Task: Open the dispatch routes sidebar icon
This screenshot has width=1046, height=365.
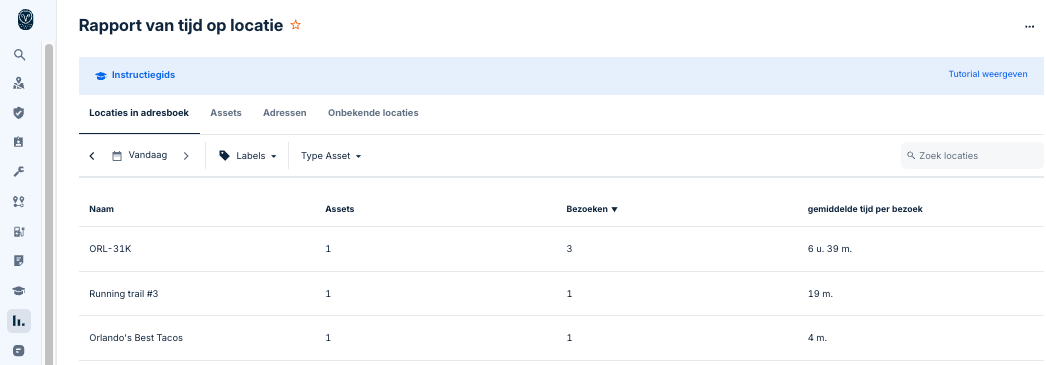Action: point(19,202)
